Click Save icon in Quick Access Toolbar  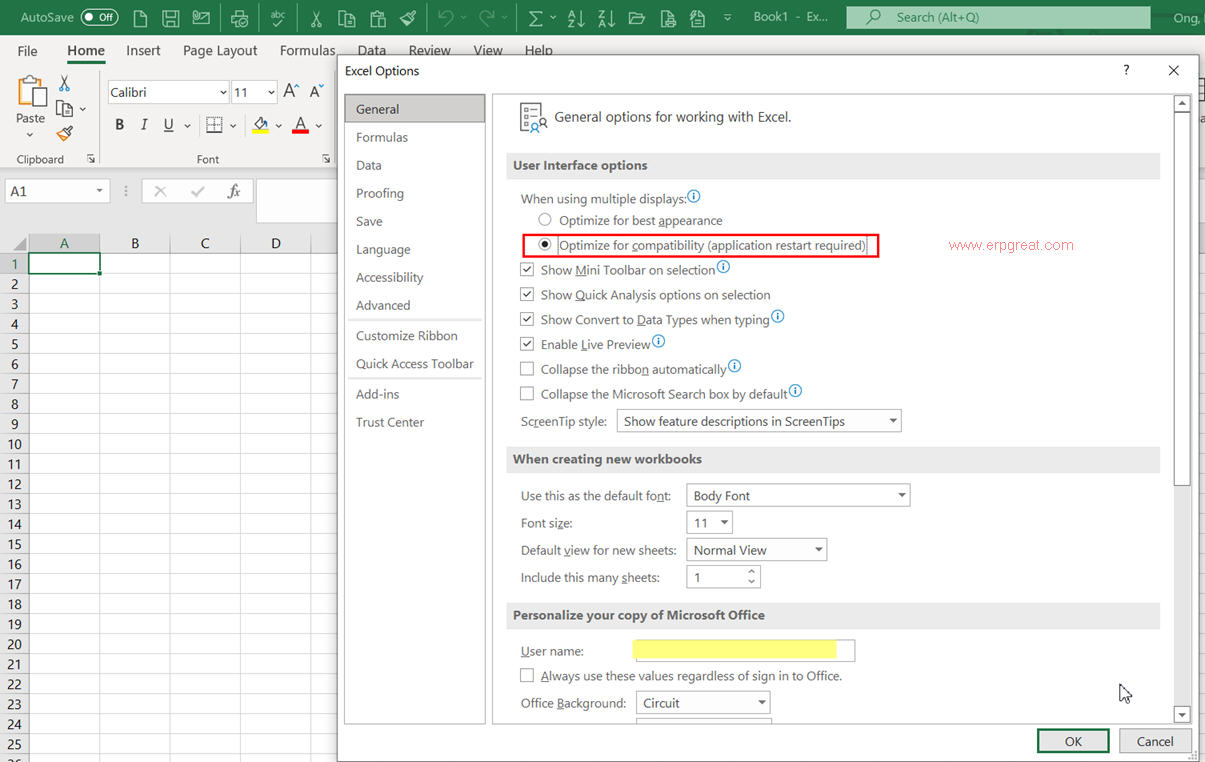(170, 18)
